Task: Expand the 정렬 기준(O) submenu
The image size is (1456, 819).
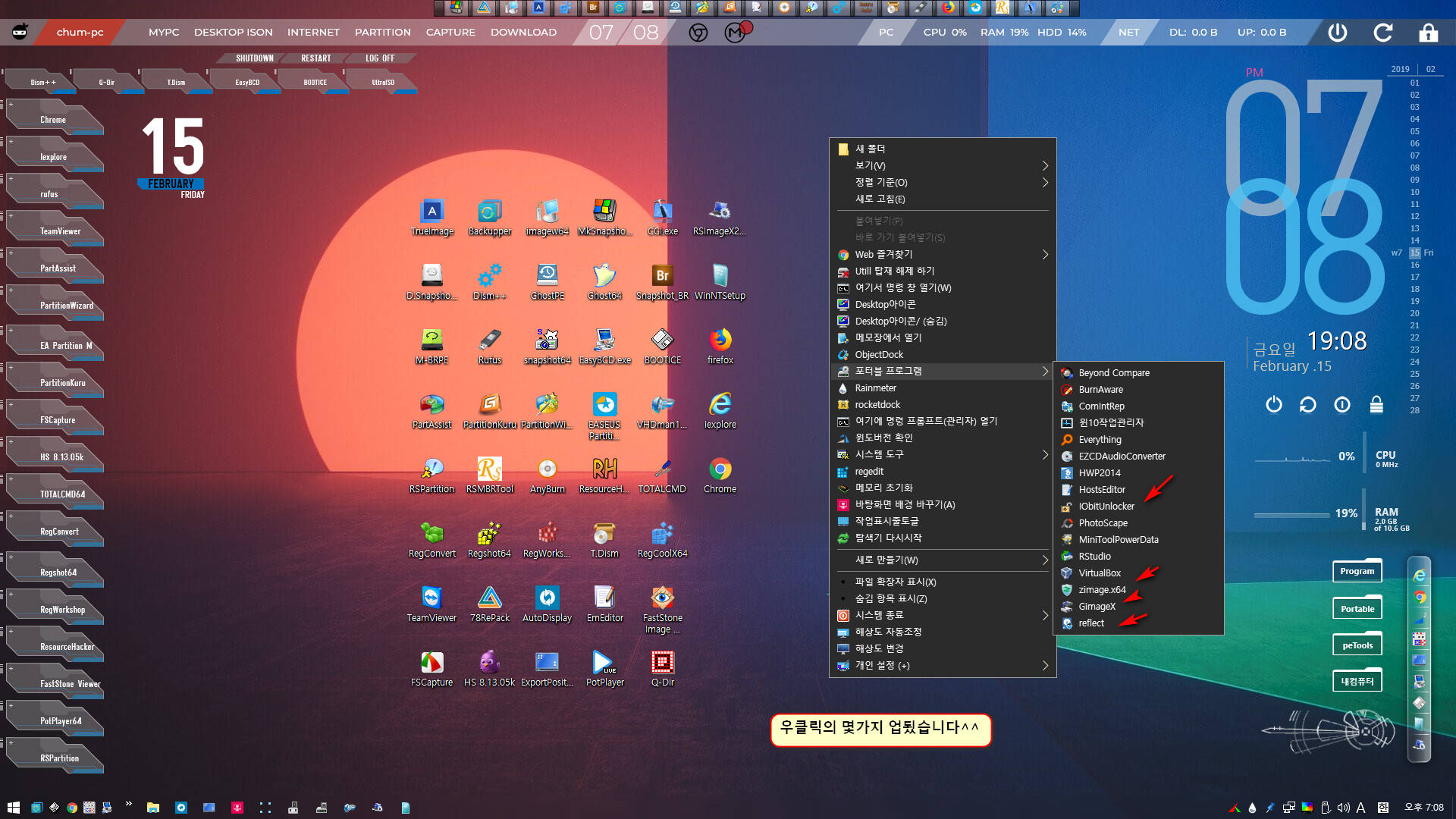Action: [943, 182]
